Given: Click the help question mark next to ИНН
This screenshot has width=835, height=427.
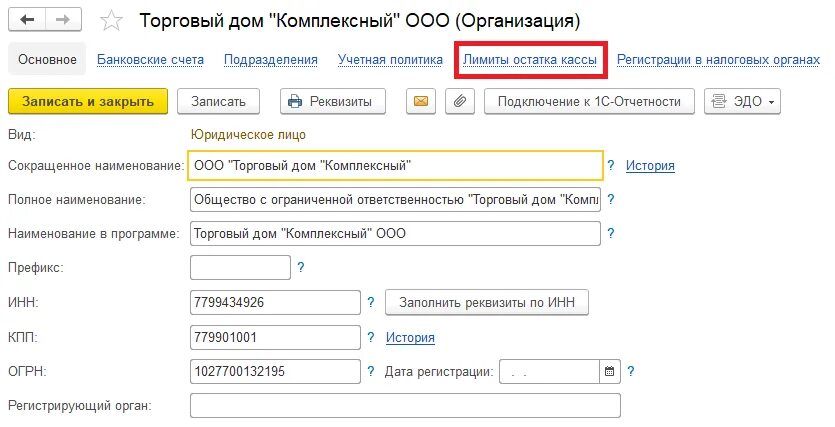Looking at the screenshot, I should point(371,302).
